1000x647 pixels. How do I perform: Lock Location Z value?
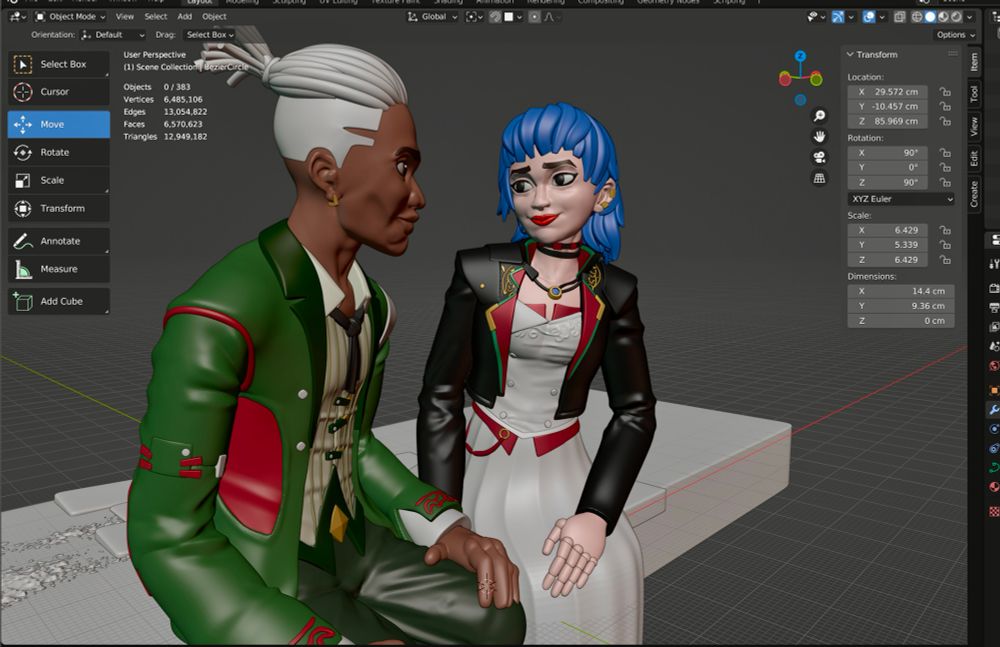[945, 121]
